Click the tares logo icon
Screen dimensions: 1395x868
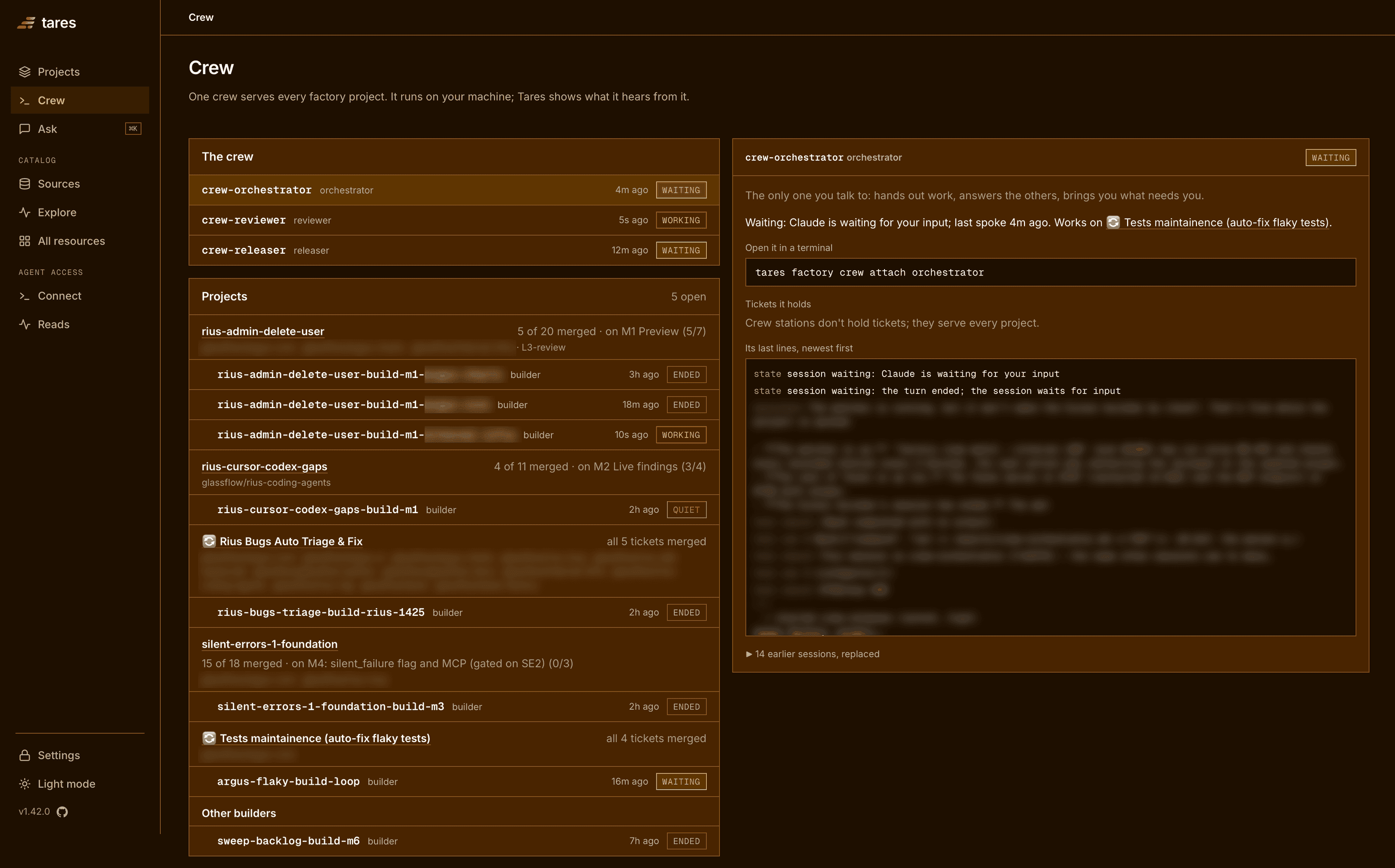pos(26,23)
